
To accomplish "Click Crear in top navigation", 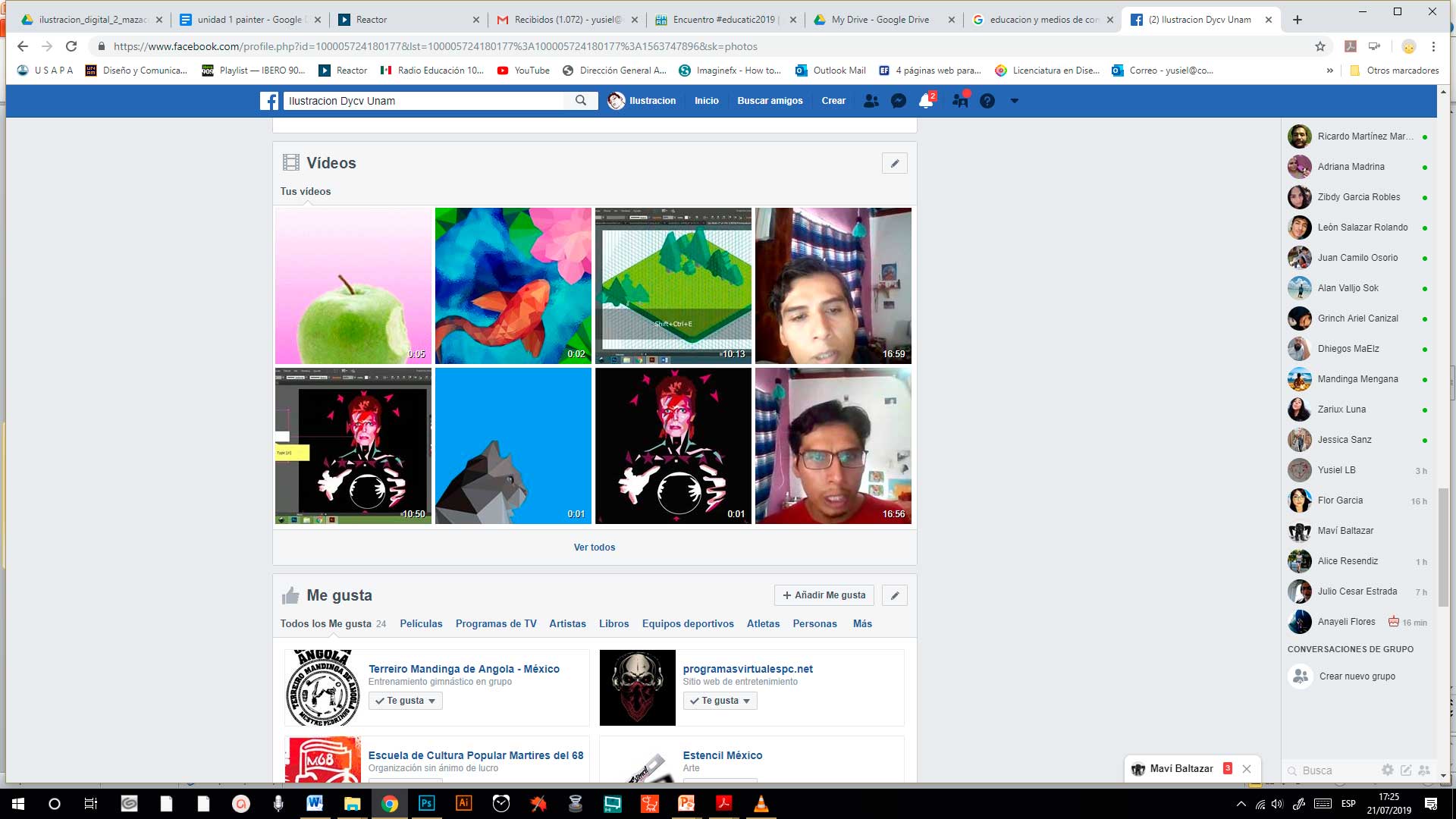I will pos(833,101).
